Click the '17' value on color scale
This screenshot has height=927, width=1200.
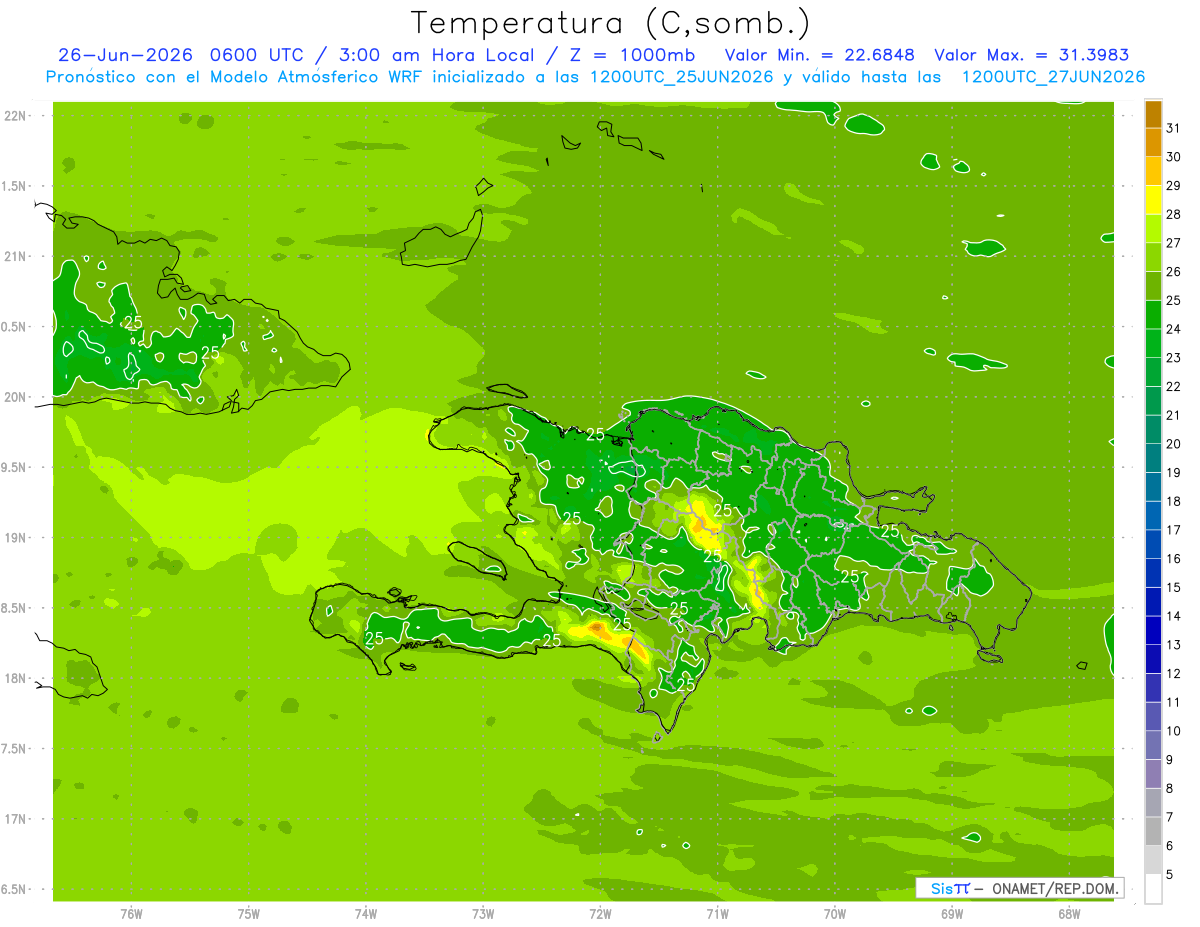(x=1173, y=530)
